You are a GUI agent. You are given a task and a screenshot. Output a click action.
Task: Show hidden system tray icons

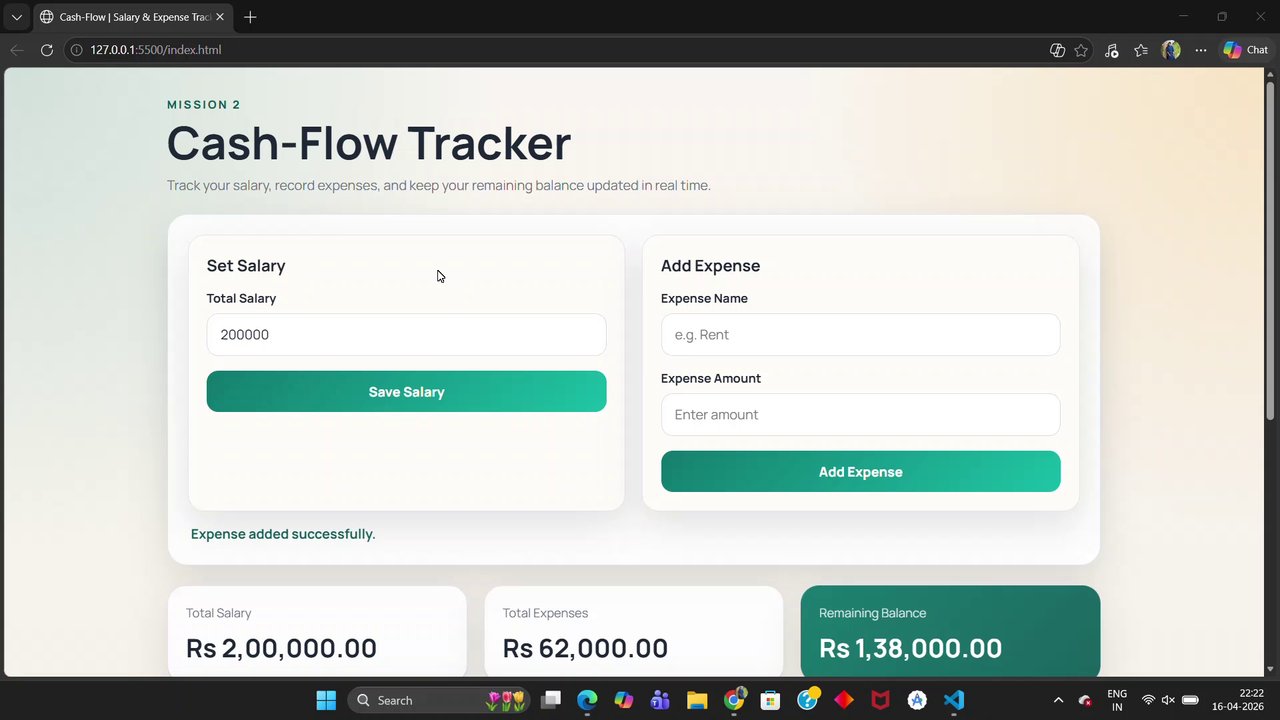1058,700
